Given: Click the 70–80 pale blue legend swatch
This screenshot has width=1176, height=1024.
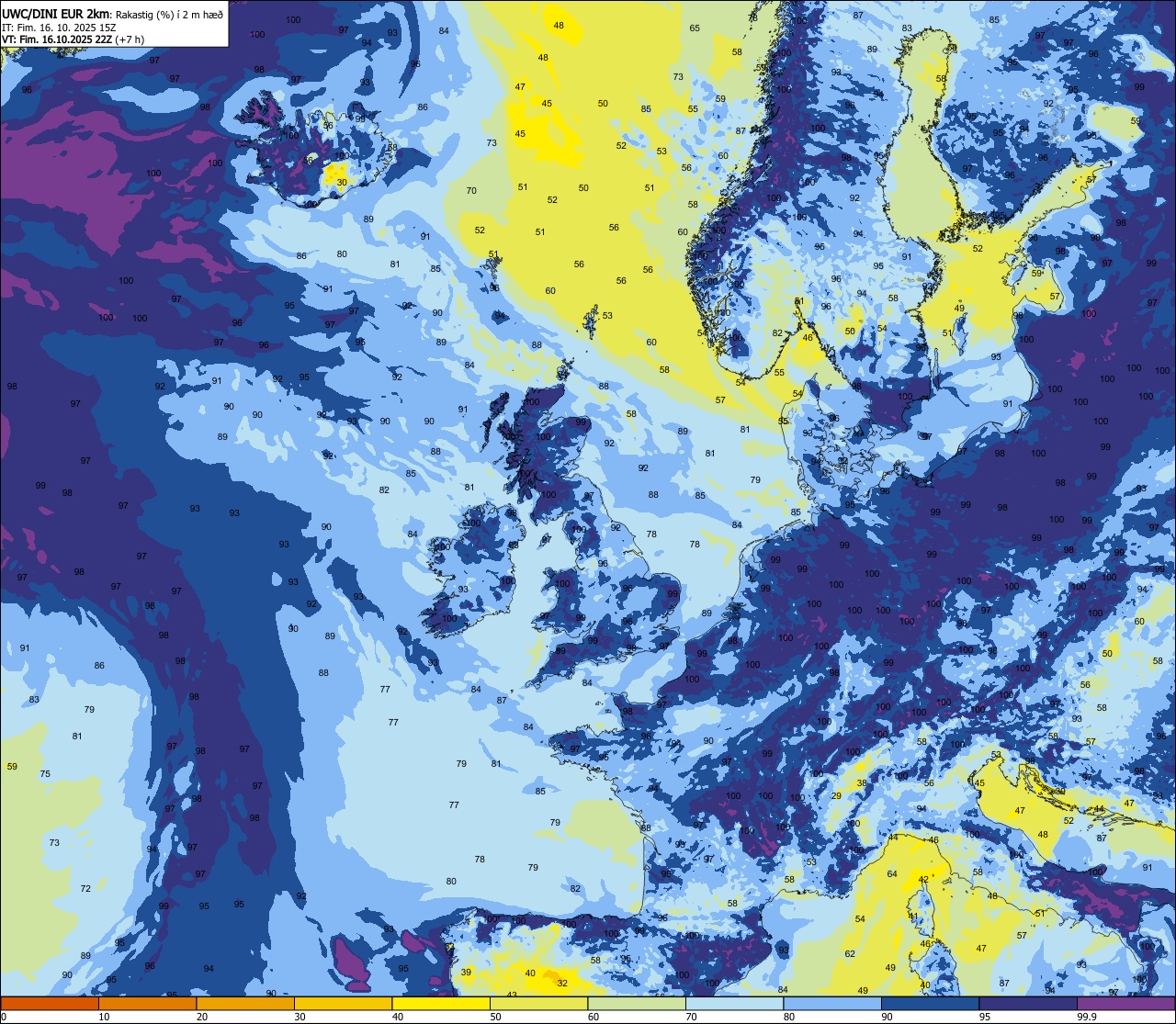Looking at the screenshot, I should [x=734, y=1004].
